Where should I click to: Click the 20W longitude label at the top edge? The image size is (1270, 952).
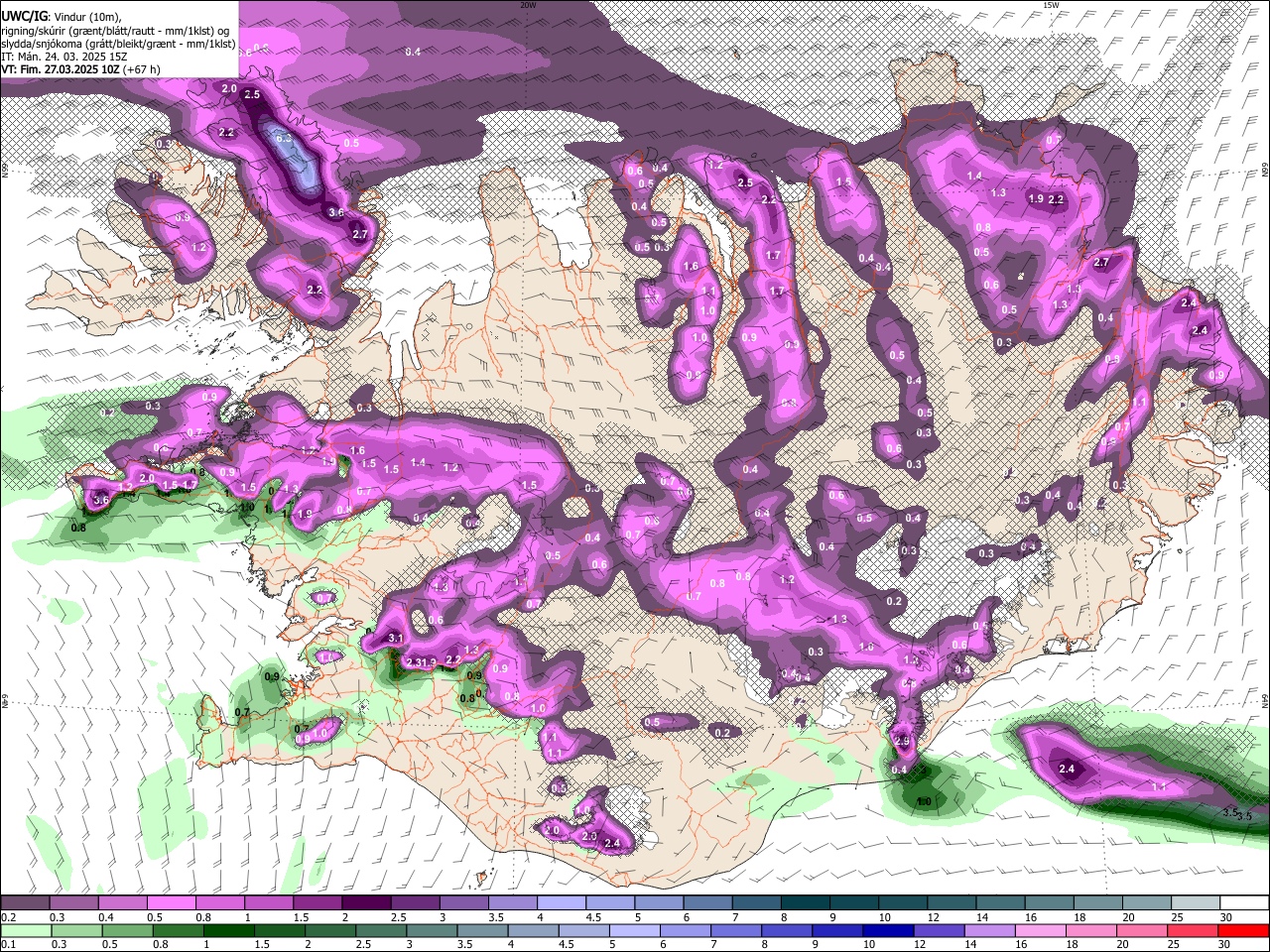click(528, 5)
